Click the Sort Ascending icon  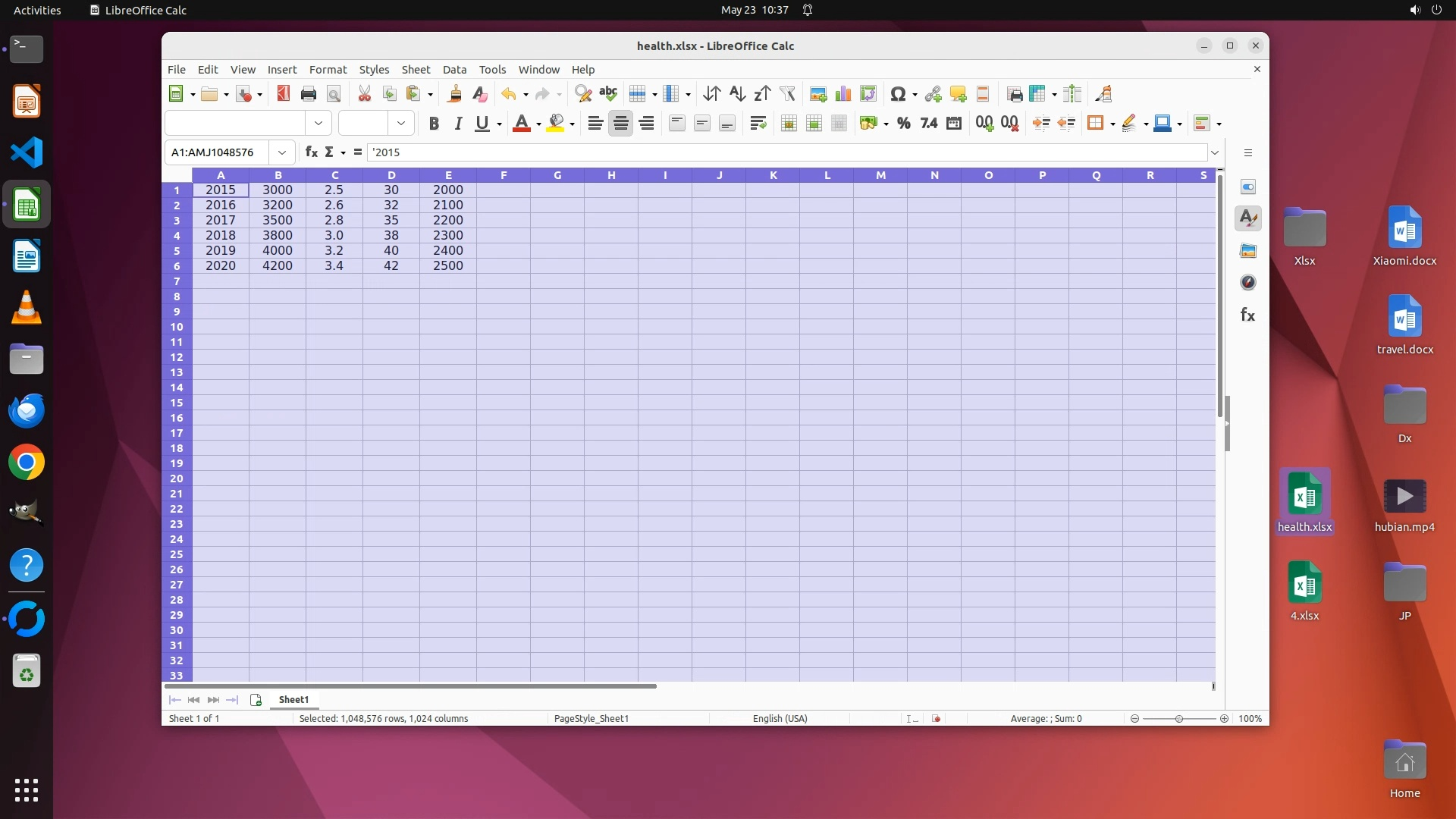pos(737,94)
